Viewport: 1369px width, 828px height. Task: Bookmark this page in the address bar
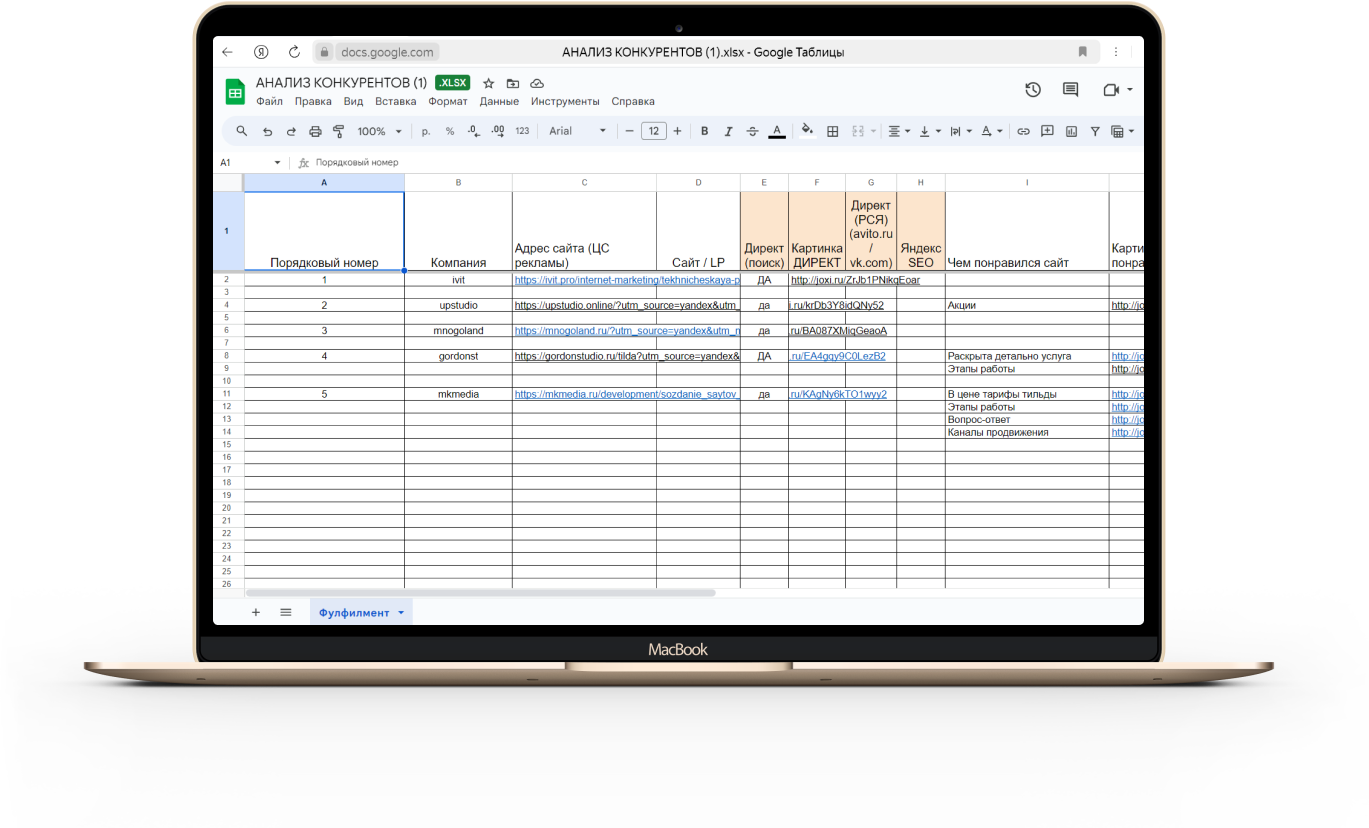(x=1082, y=52)
